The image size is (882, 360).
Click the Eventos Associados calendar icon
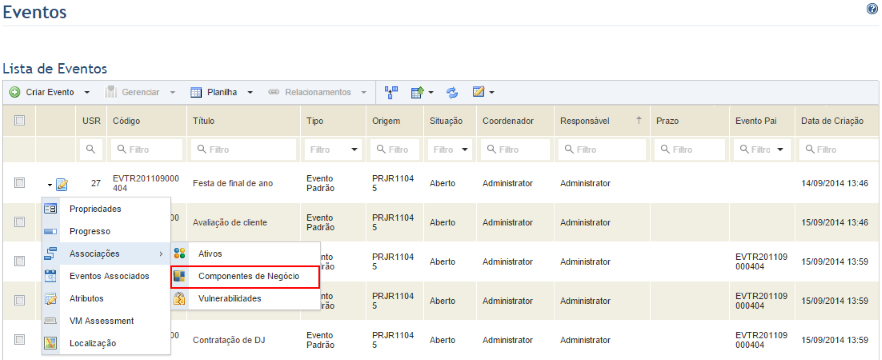point(50,276)
